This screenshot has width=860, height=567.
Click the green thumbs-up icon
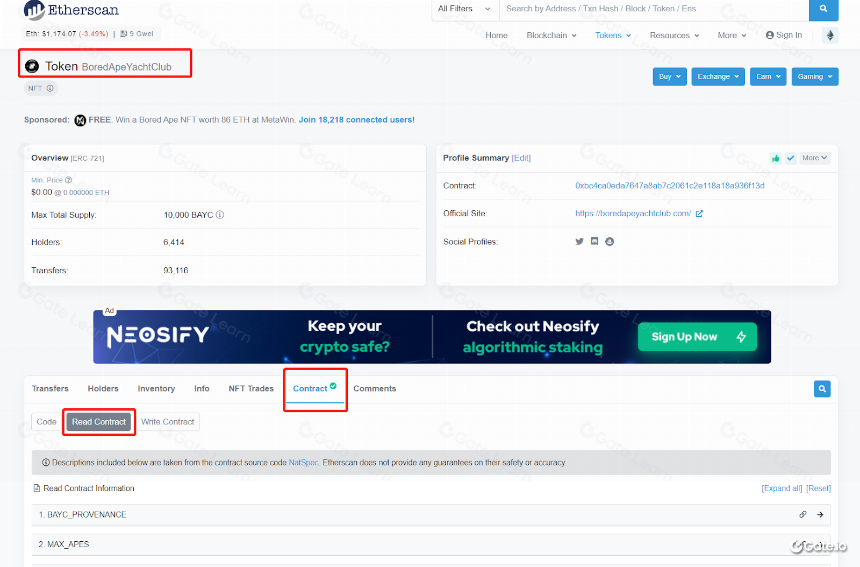[775, 158]
